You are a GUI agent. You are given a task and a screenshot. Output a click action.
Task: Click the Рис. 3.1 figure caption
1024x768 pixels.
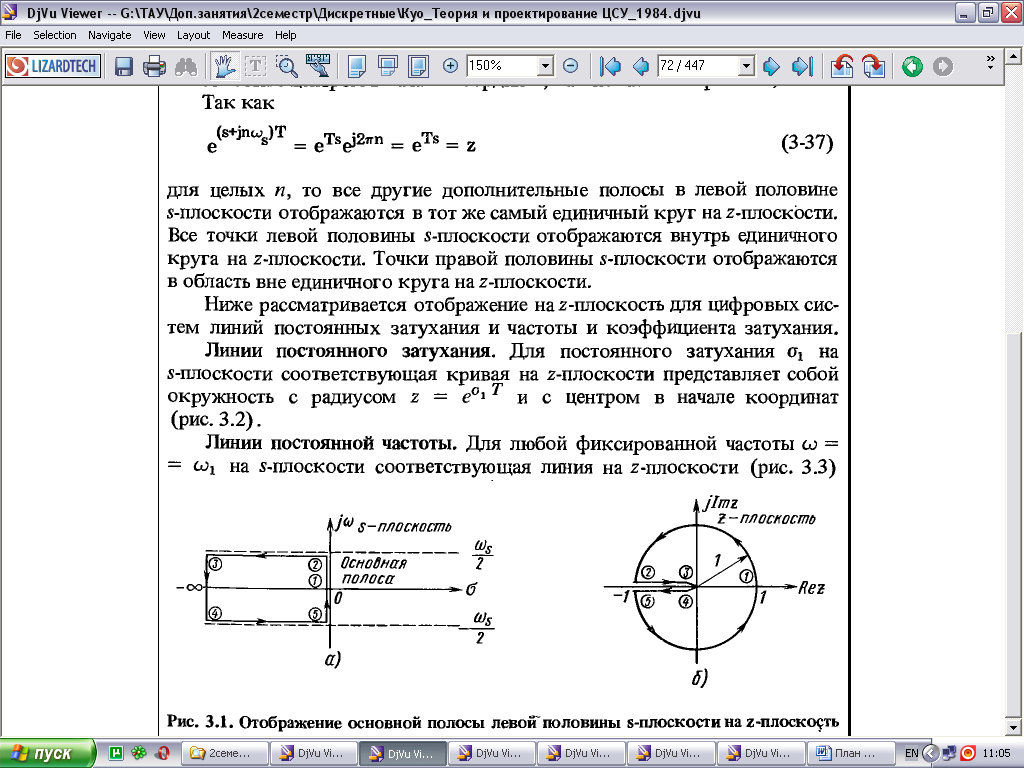pos(503,722)
